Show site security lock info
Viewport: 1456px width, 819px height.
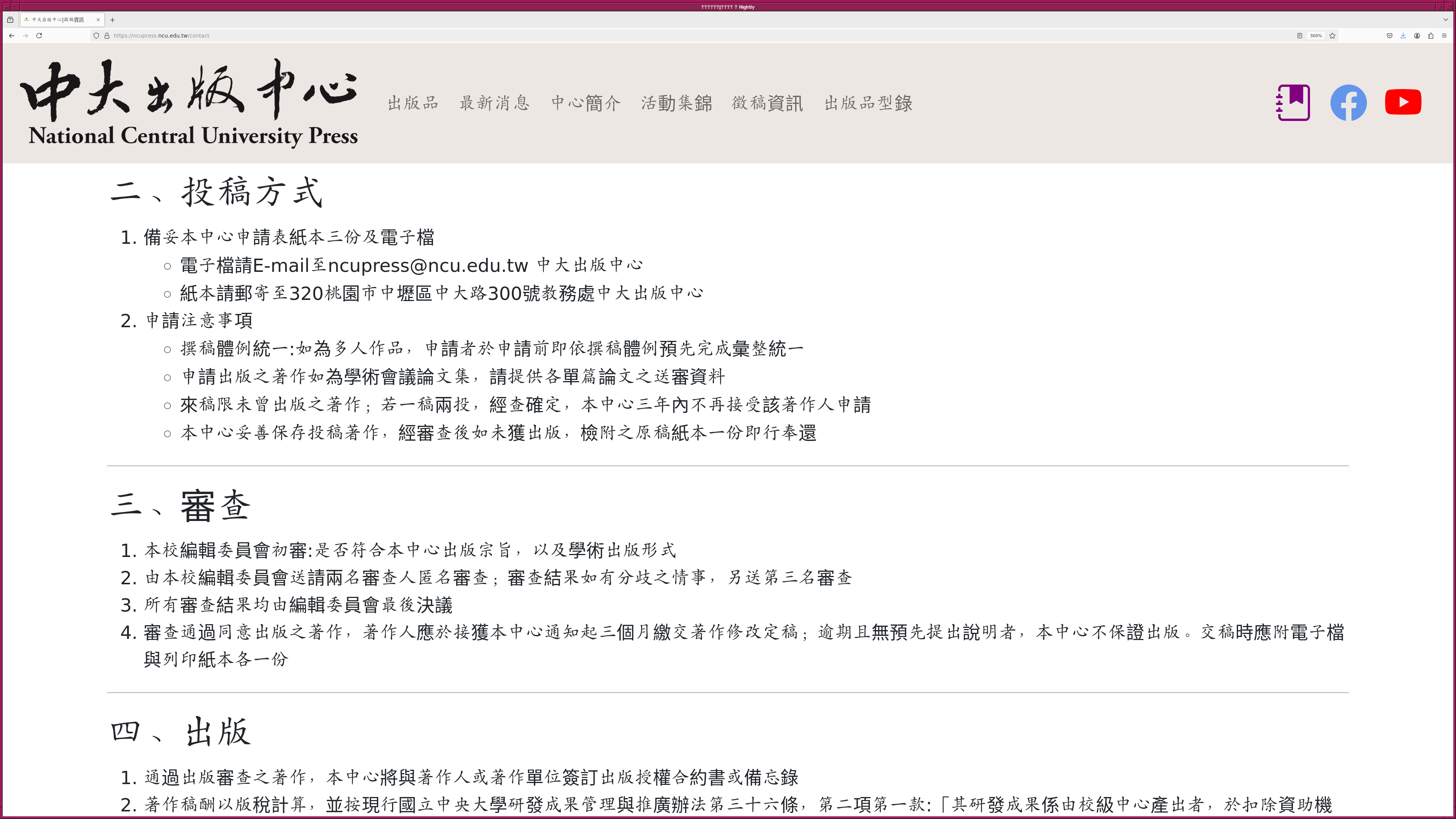click(106, 36)
